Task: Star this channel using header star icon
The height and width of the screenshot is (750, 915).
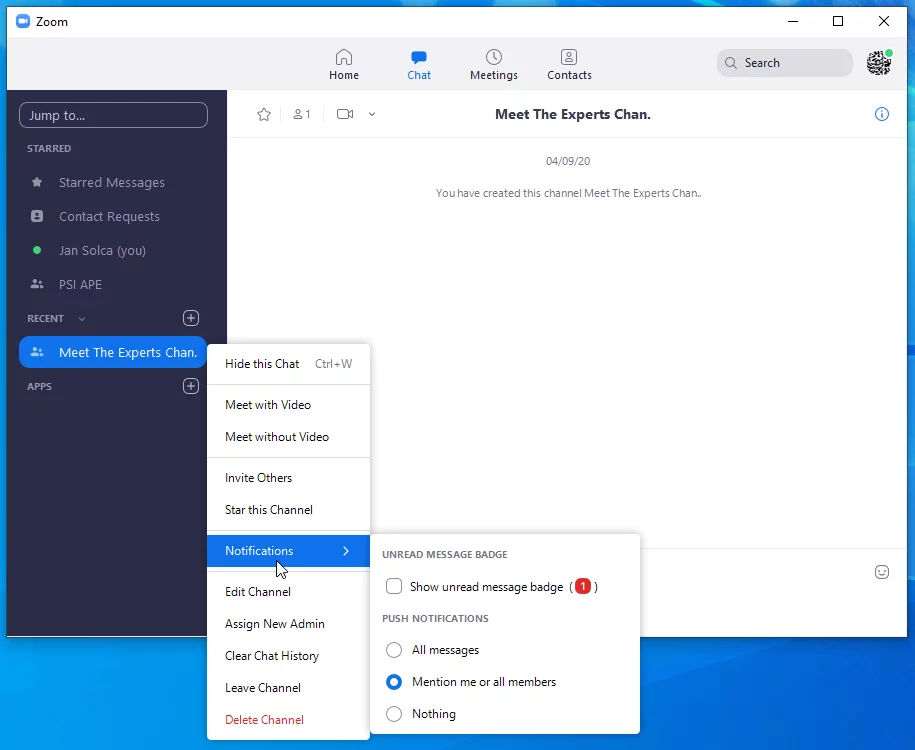Action: click(x=264, y=115)
